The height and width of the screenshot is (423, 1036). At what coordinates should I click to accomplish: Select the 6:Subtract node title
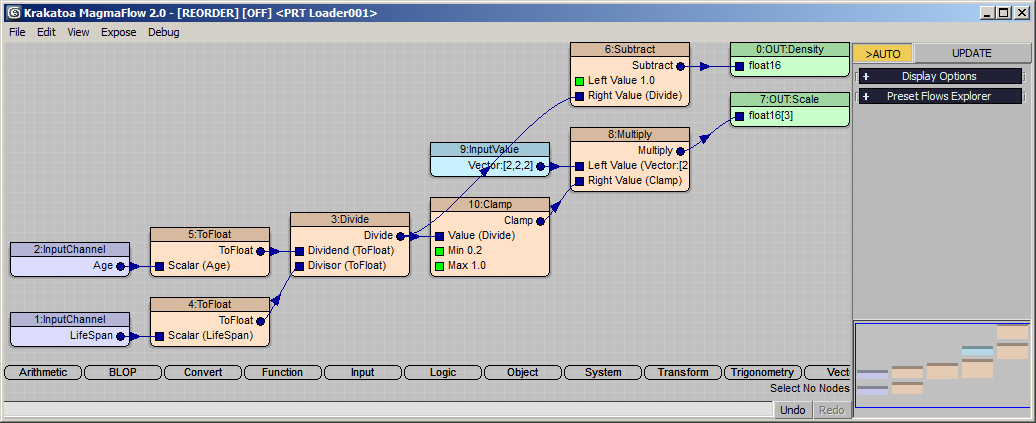point(630,50)
